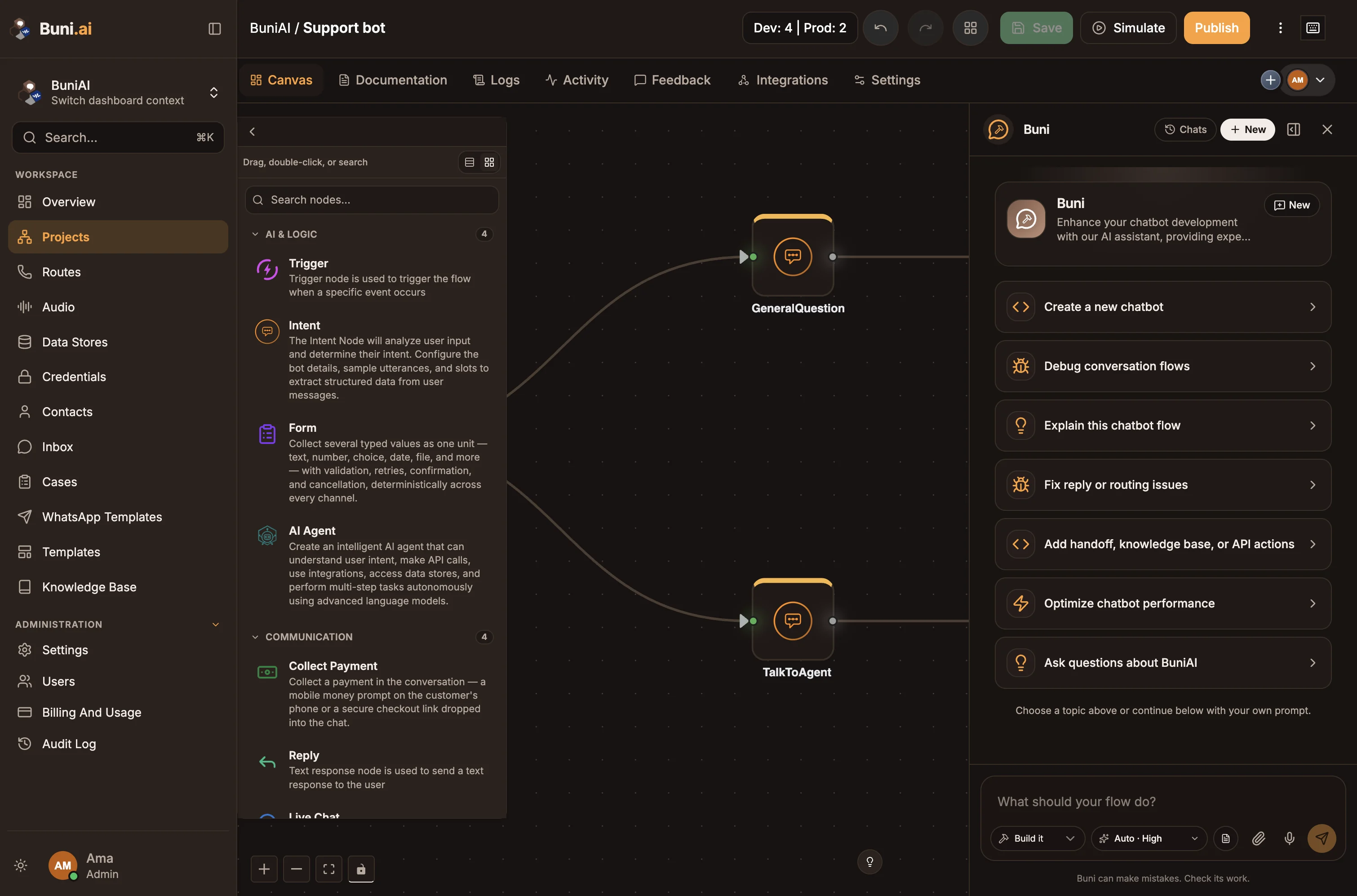Close the Buni assistant panel
1357x896 pixels.
[x=1327, y=130]
